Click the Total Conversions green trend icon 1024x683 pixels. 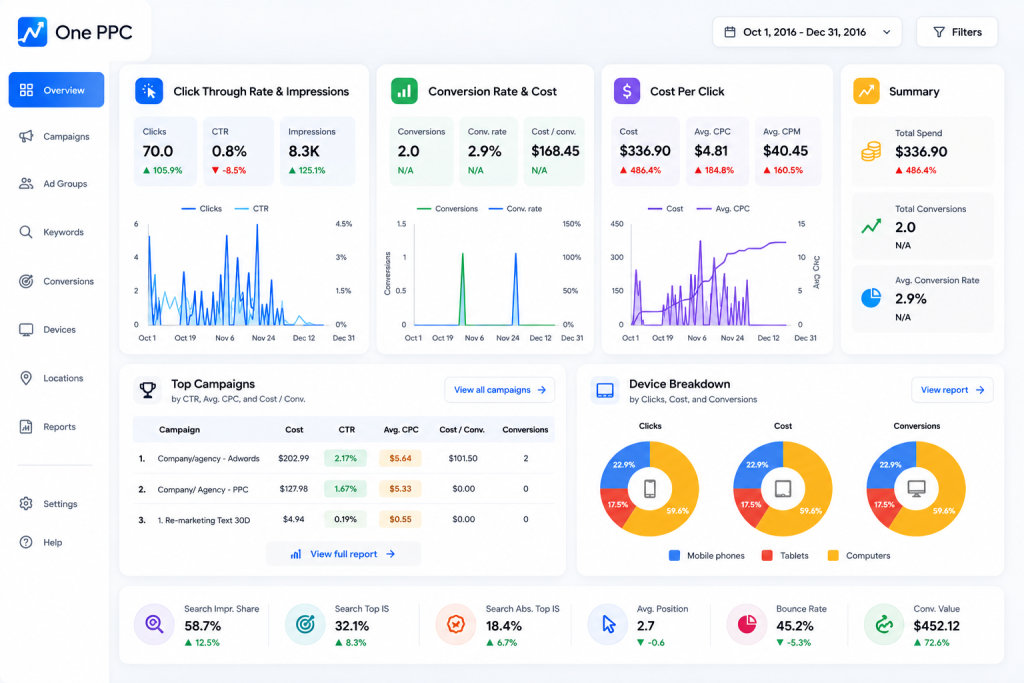pos(871,227)
